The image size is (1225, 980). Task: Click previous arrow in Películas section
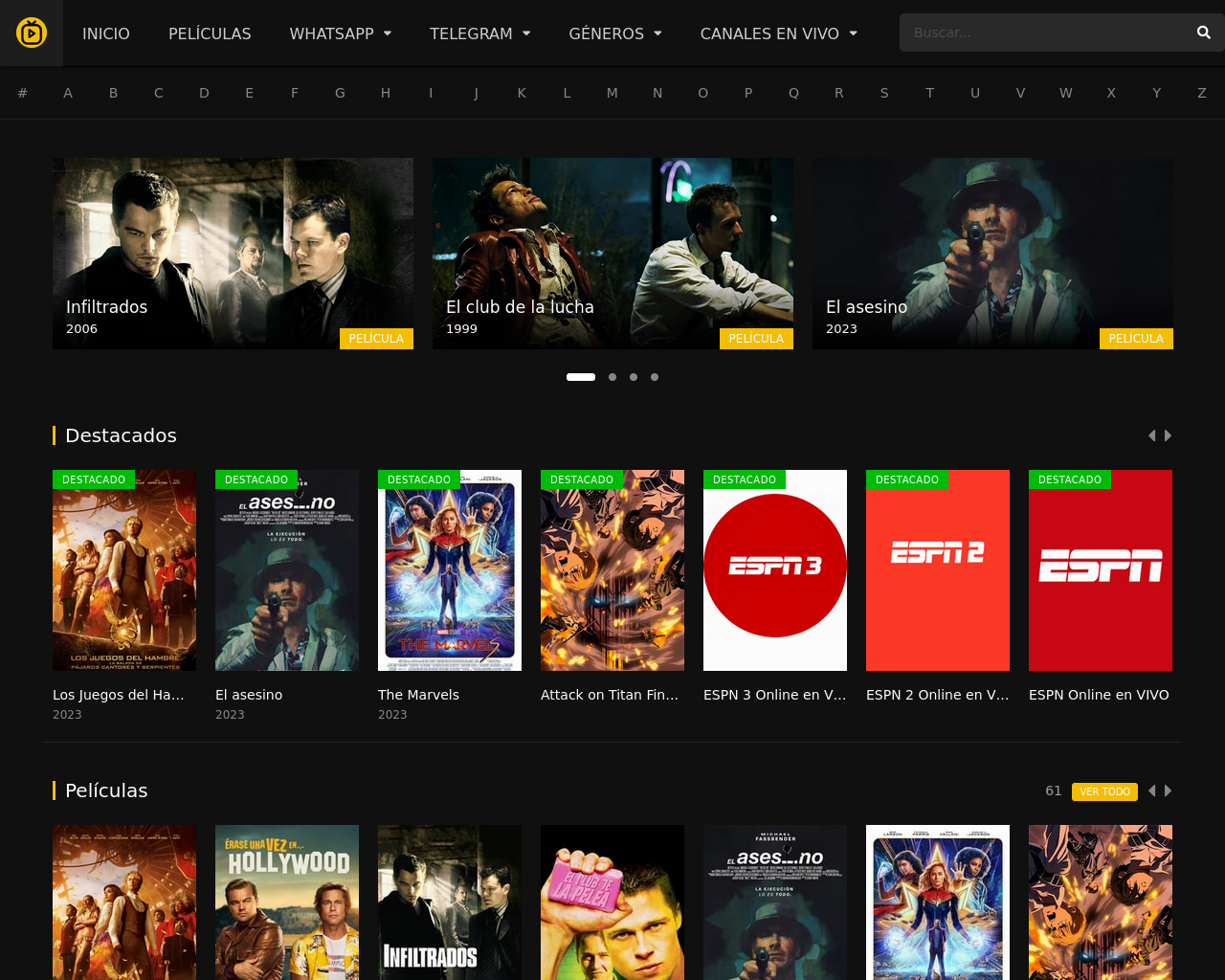[1151, 791]
